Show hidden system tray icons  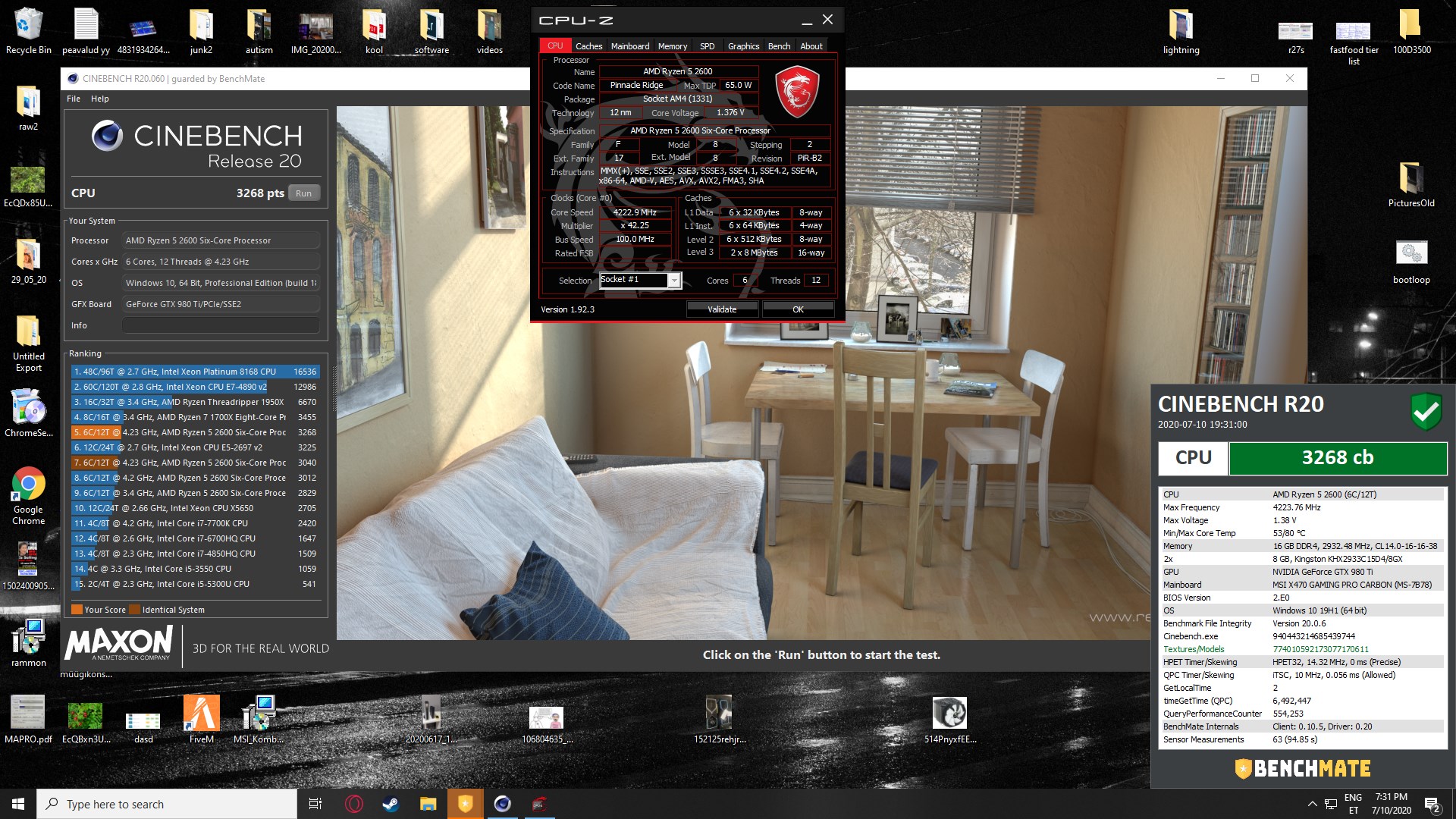tap(1312, 804)
